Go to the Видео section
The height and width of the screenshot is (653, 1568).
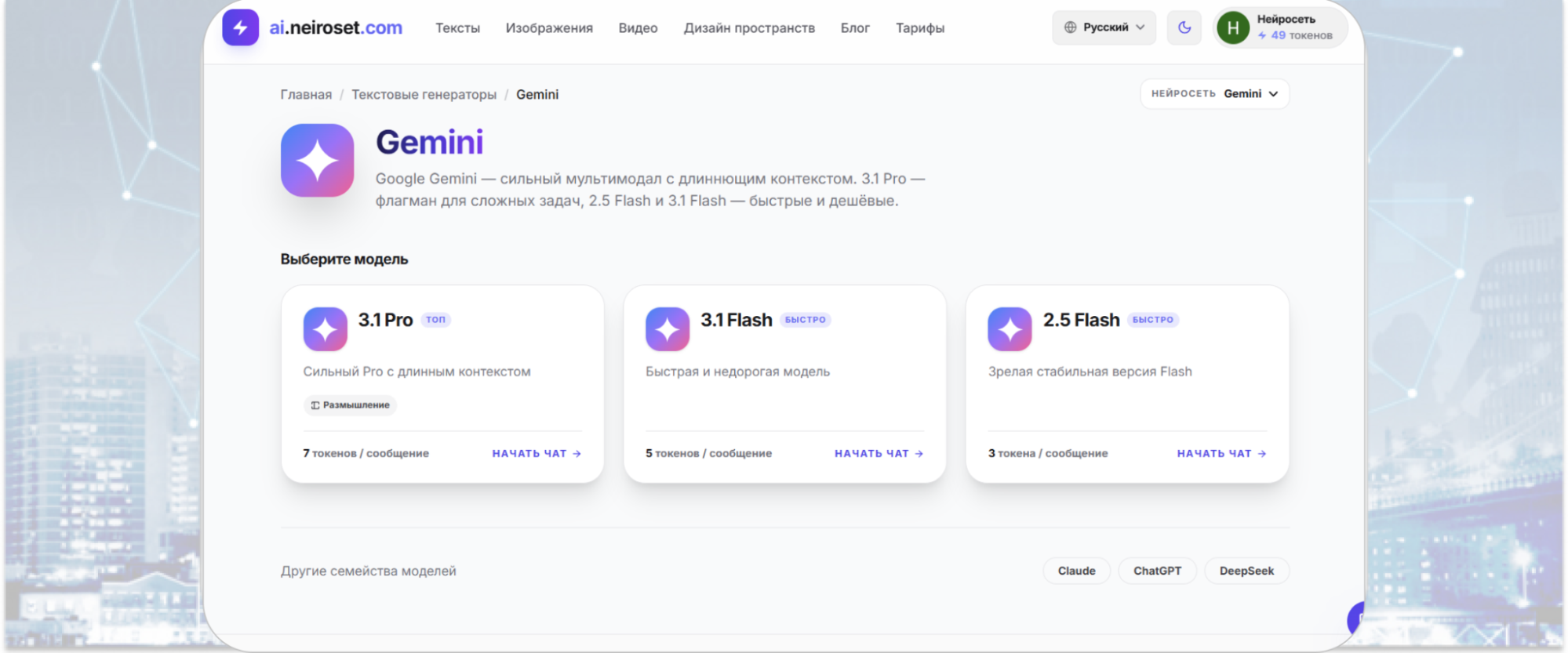(x=638, y=28)
